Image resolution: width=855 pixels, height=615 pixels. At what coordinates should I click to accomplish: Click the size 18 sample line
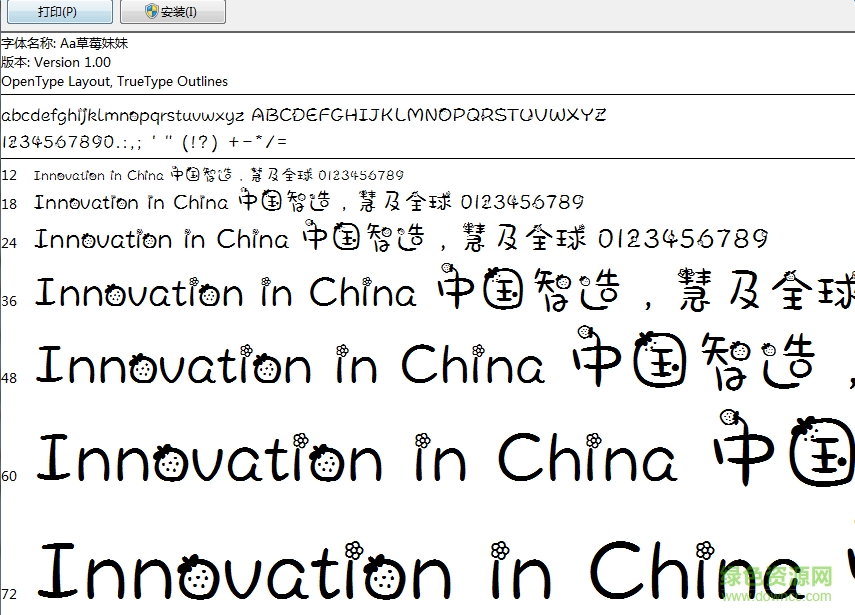pyautogui.click(x=309, y=202)
